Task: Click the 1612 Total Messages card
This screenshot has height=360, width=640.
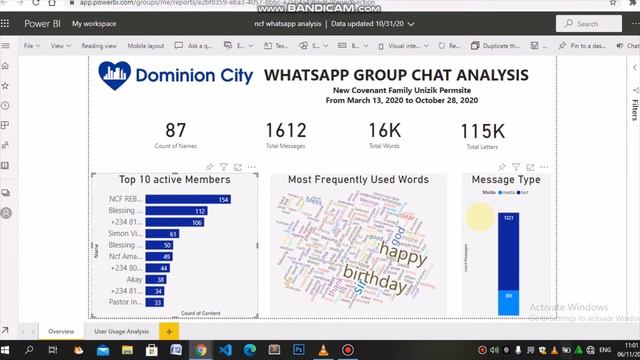Action: coord(286,136)
